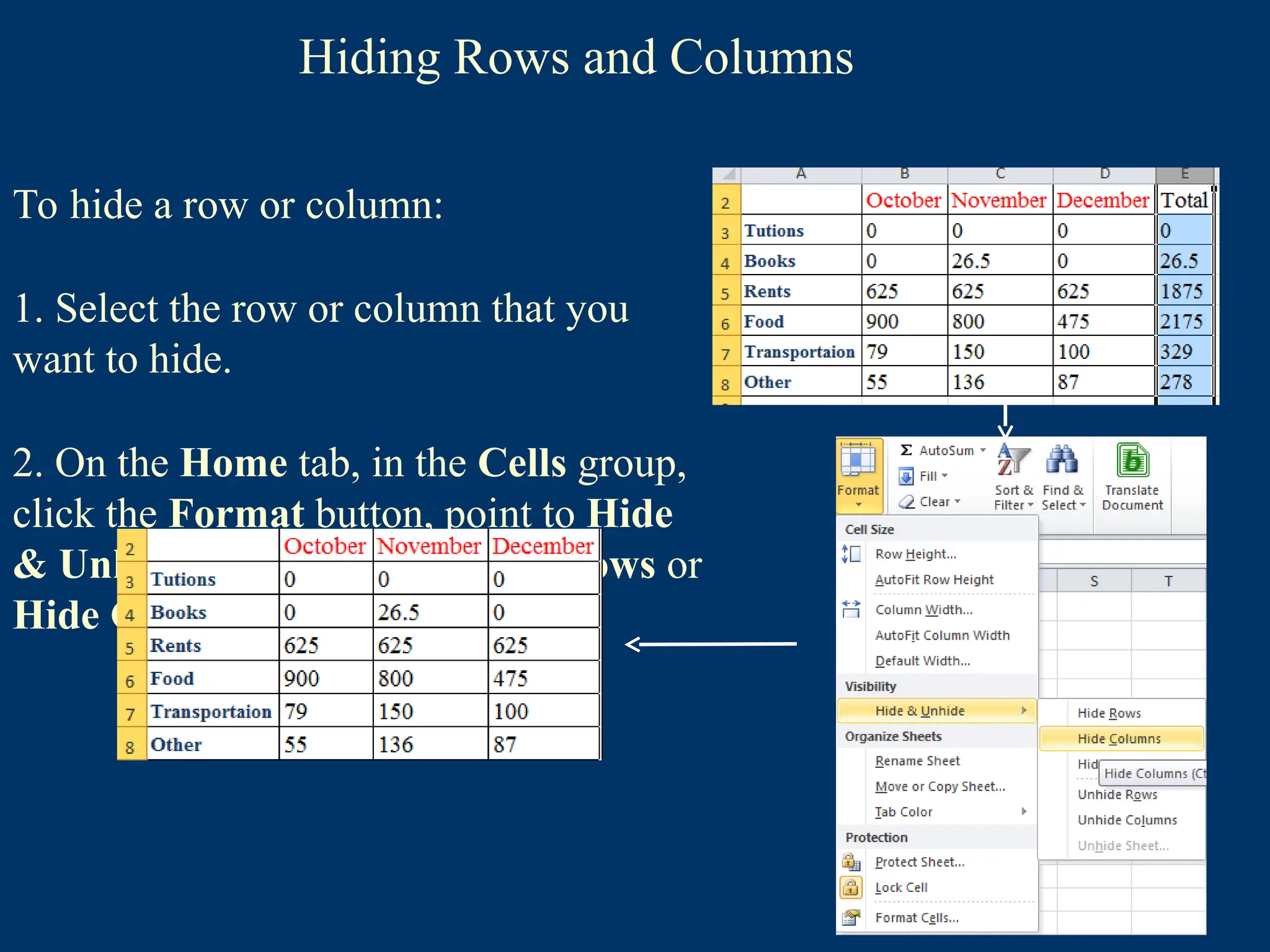Click 475 cell in bottom table
Viewport: 1270px width, 952px height.
point(543,678)
